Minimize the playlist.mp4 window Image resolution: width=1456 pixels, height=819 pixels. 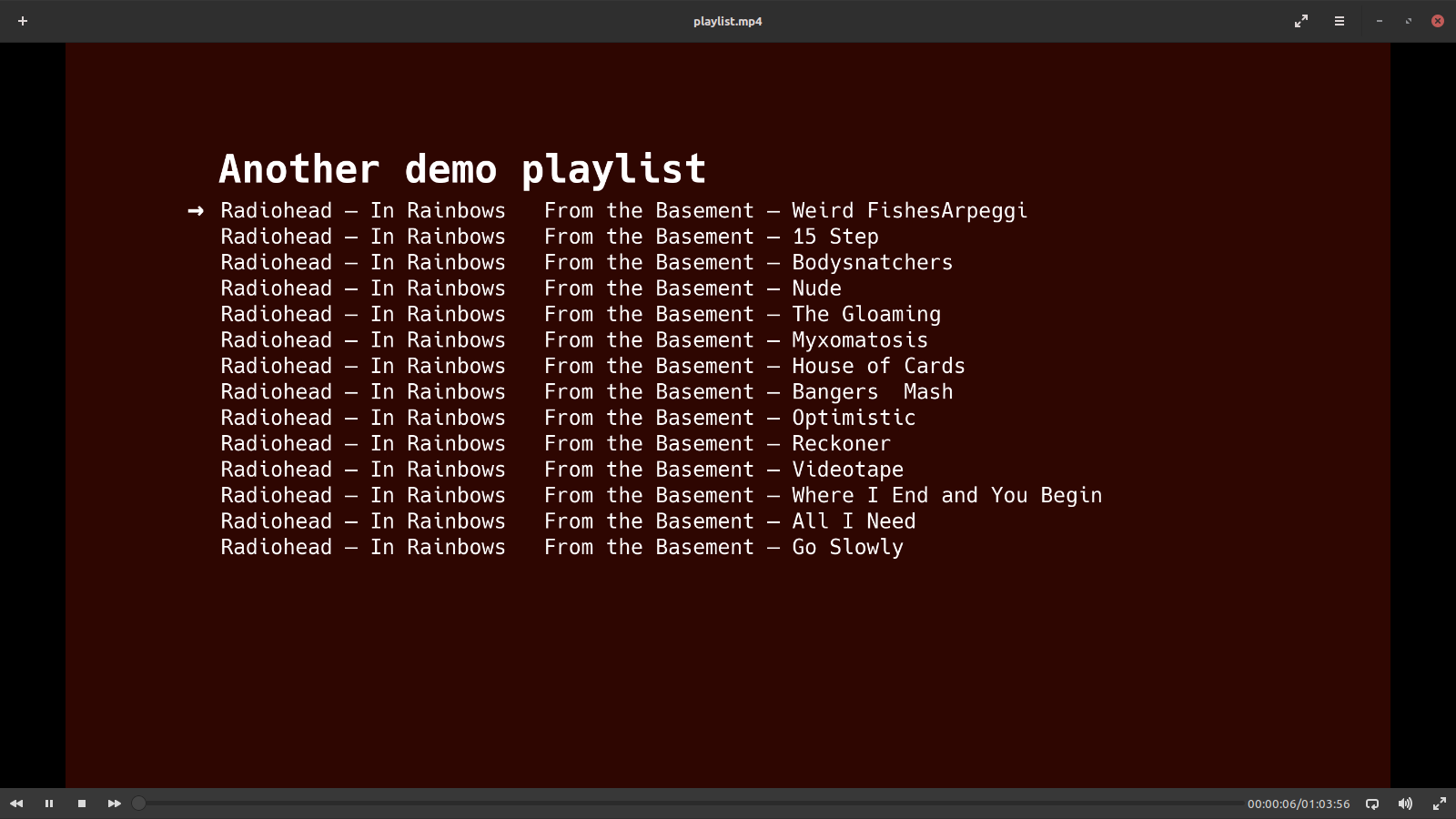pos(1380,21)
